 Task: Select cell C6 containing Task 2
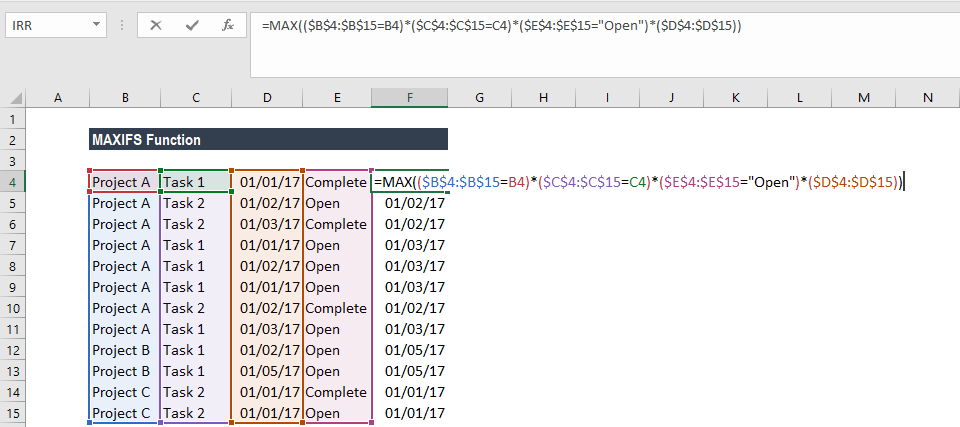pyautogui.click(x=195, y=224)
